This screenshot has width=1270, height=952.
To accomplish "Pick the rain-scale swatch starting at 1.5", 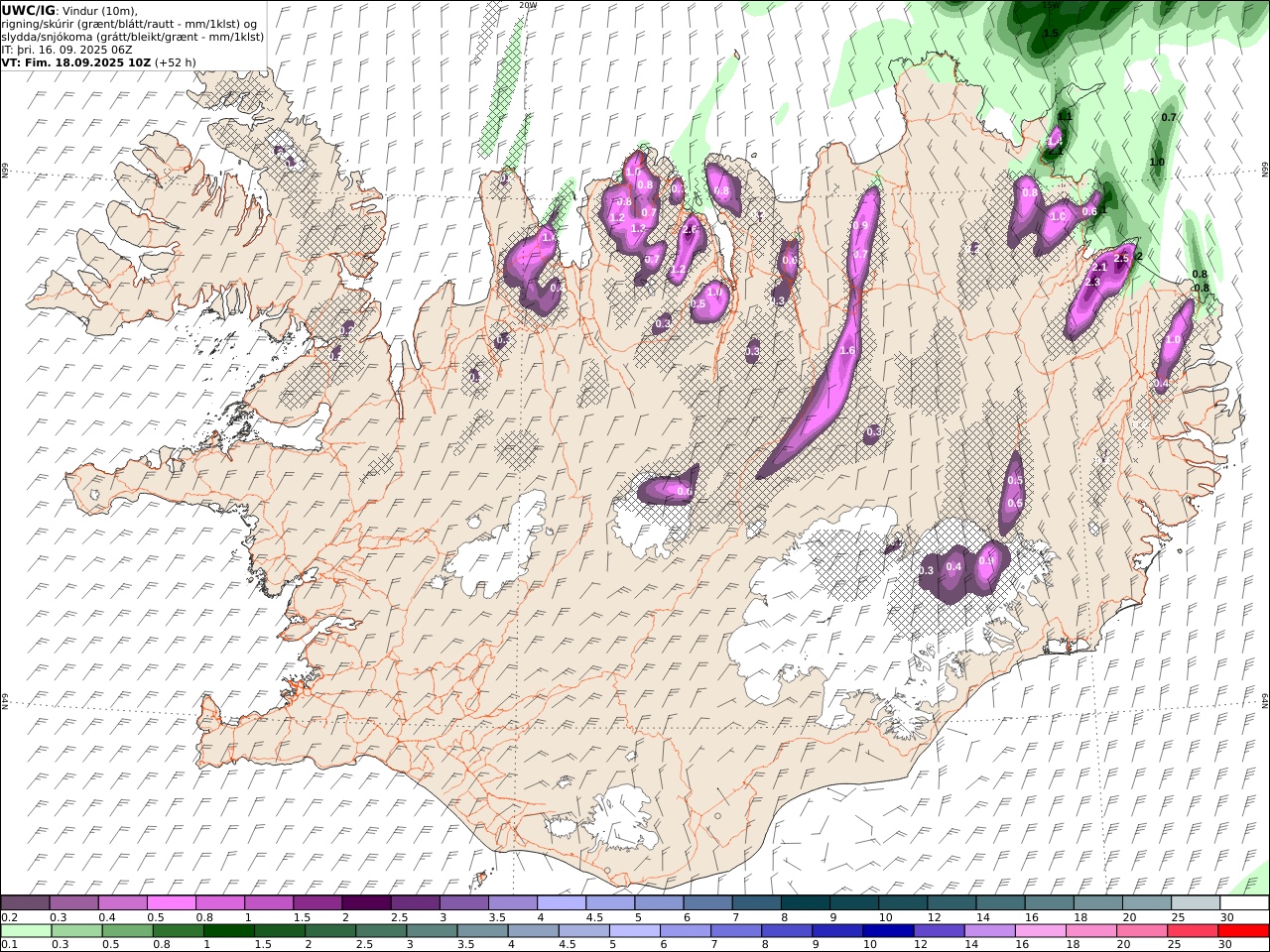I will click(x=279, y=930).
